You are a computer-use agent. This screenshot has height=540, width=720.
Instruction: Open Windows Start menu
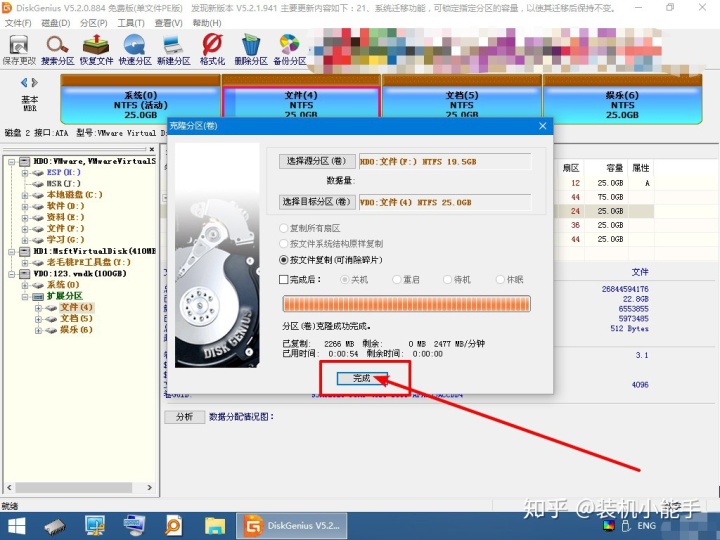17,526
